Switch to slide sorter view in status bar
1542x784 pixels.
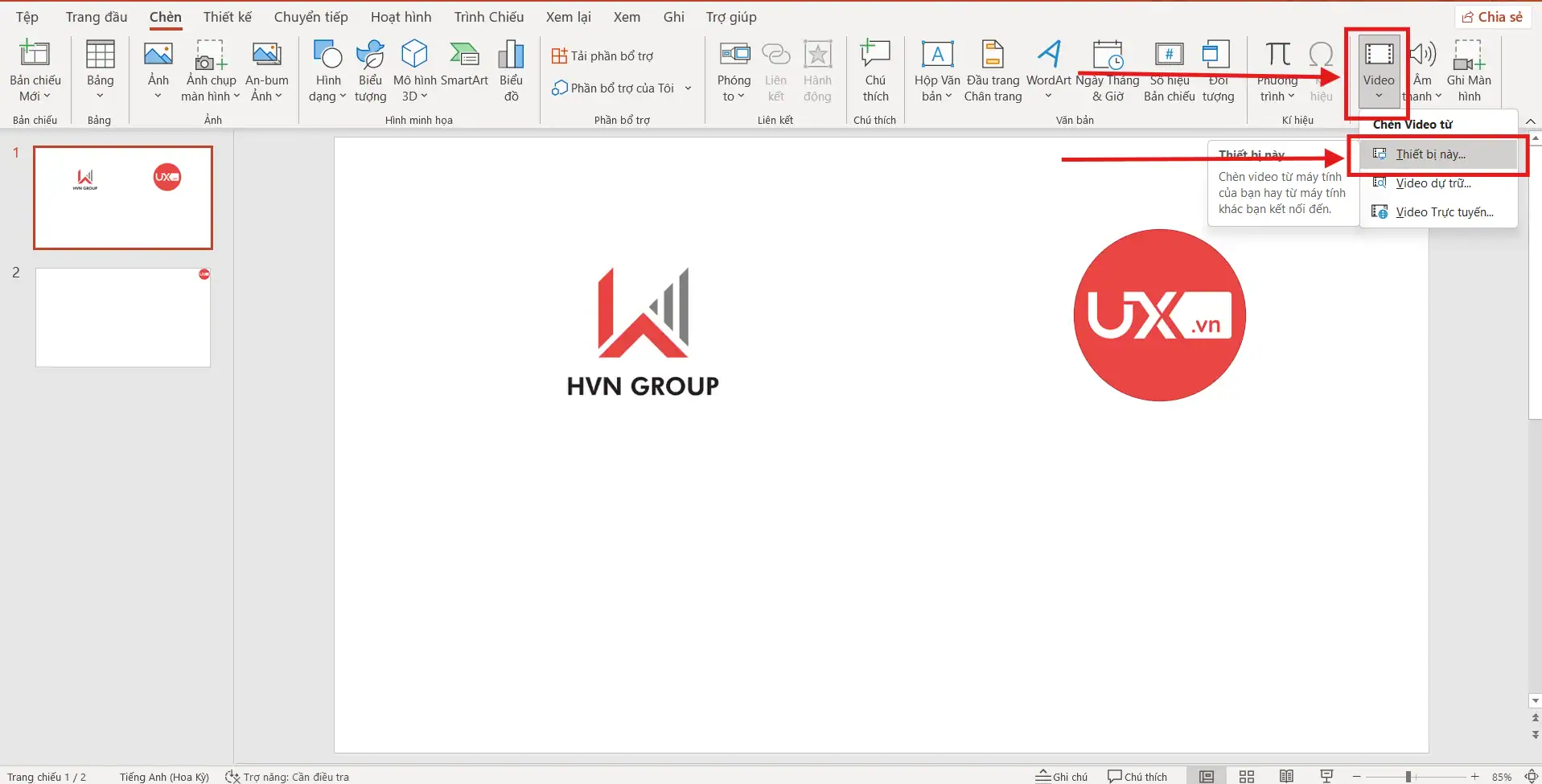coord(1247,776)
